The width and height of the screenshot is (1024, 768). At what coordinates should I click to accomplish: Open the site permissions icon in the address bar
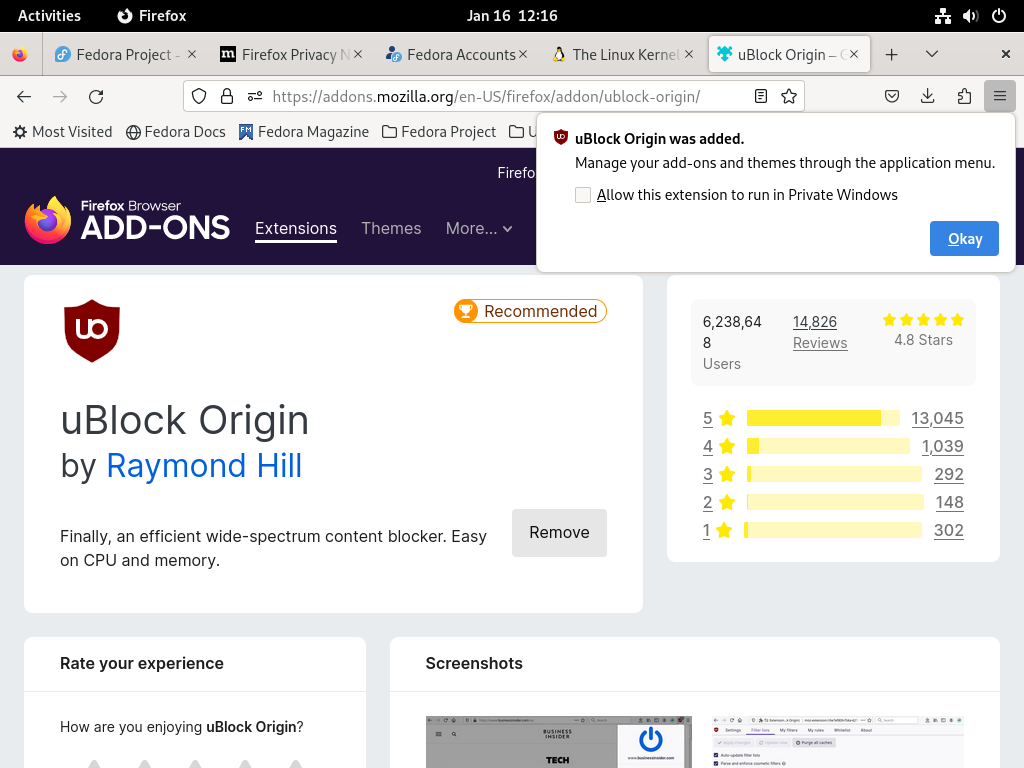(255, 97)
